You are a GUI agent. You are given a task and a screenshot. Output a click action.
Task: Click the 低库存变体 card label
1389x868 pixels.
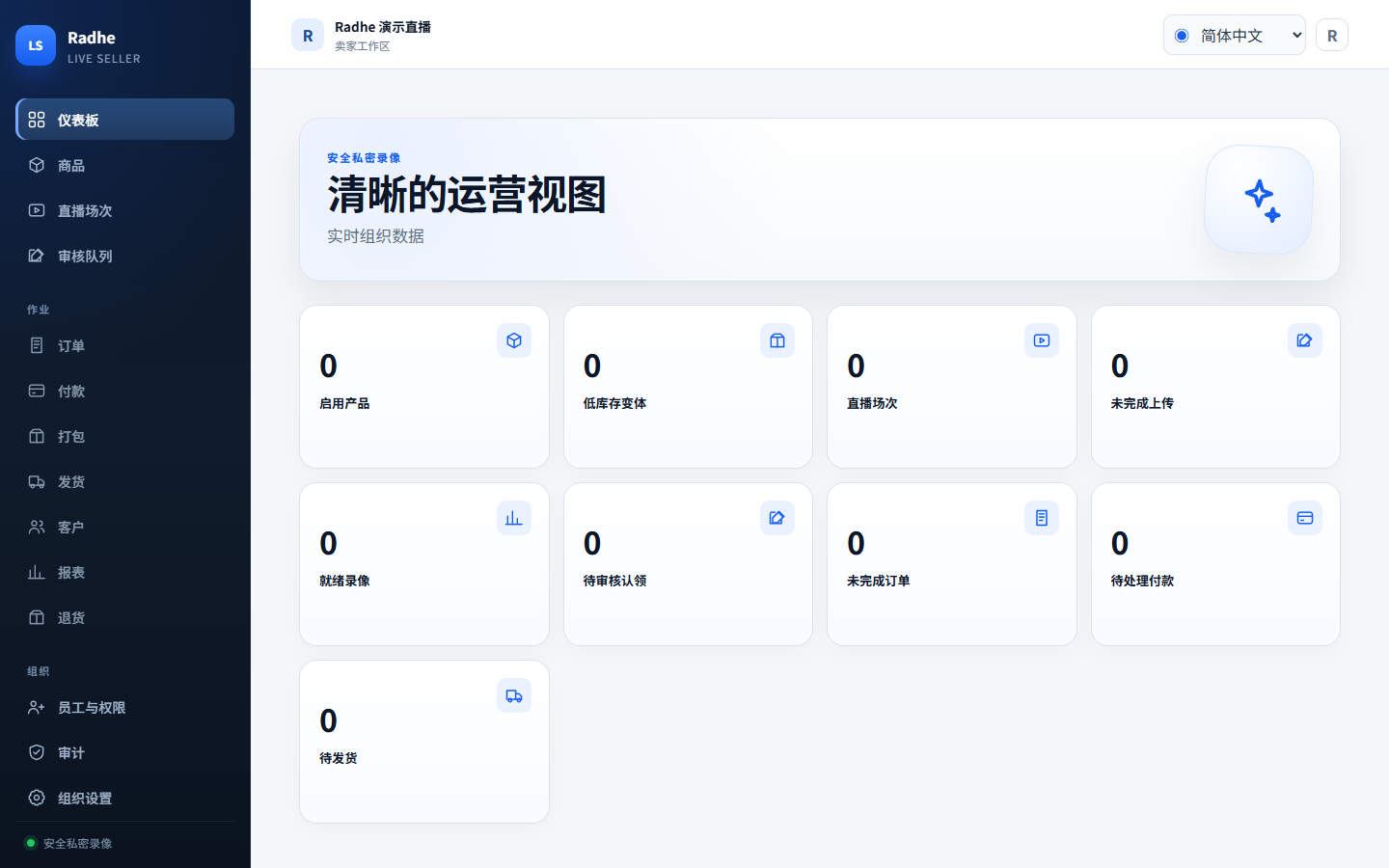(x=615, y=403)
